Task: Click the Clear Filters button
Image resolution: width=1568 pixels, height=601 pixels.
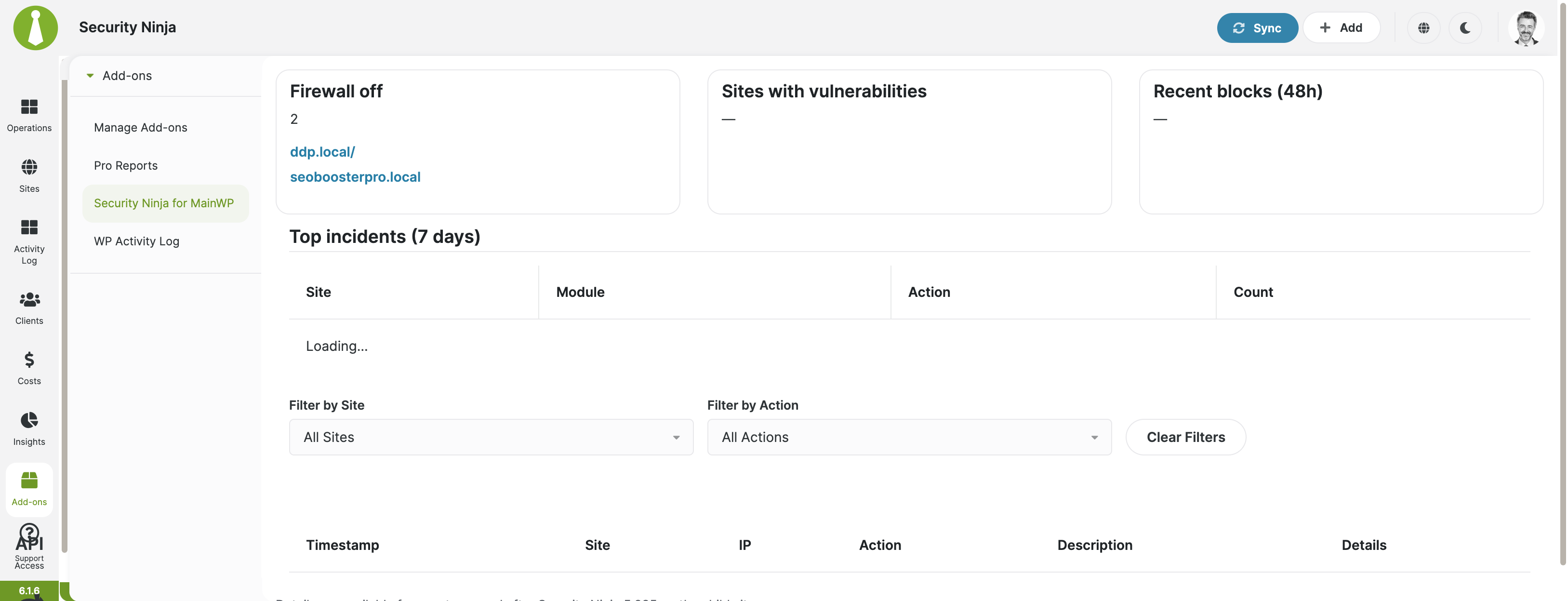Action: click(x=1186, y=437)
